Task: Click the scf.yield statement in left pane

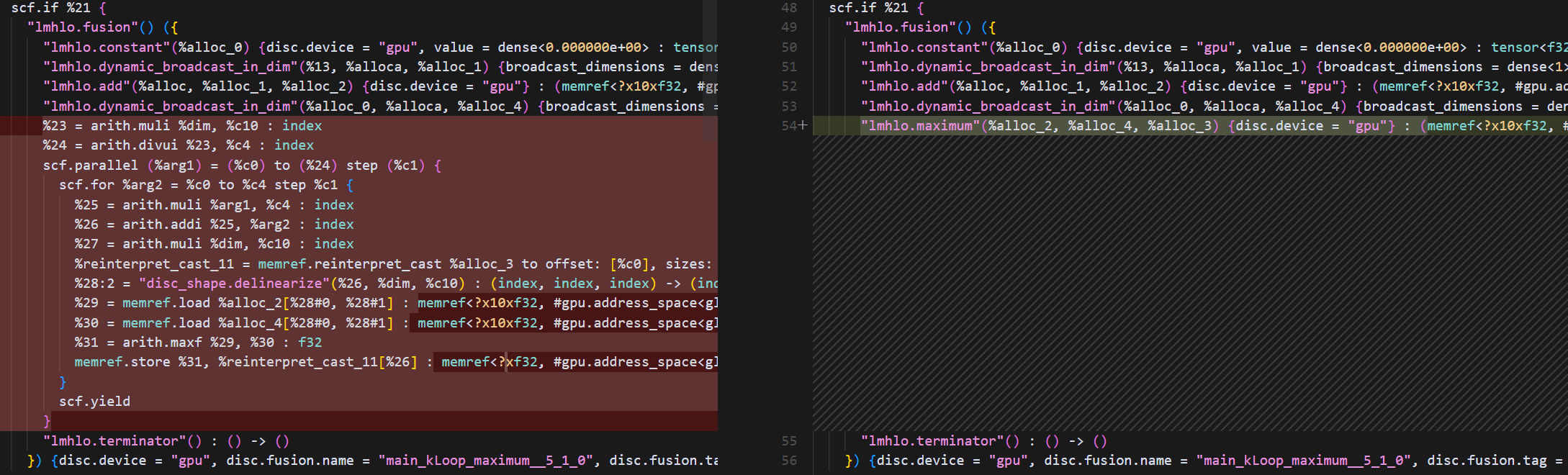Action: [94, 402]
